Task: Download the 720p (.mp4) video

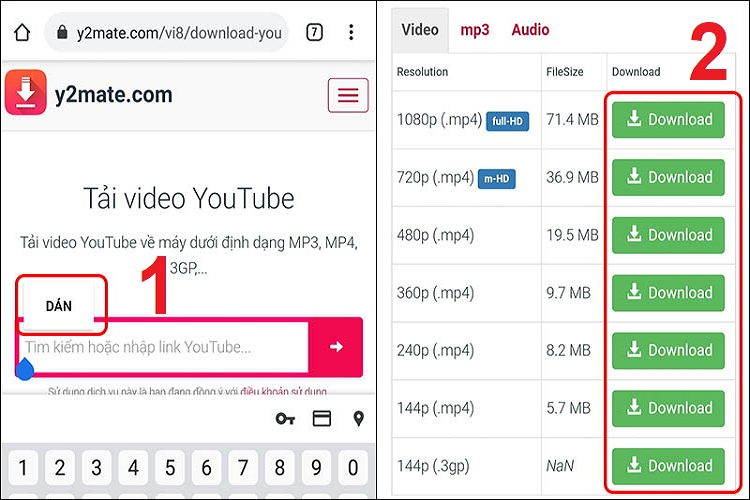Action: coord(668,178)
